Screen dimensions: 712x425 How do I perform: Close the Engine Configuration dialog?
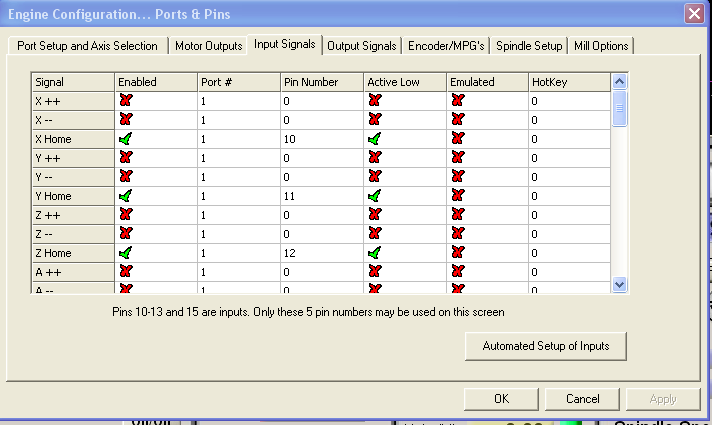[x=693, y=13]
